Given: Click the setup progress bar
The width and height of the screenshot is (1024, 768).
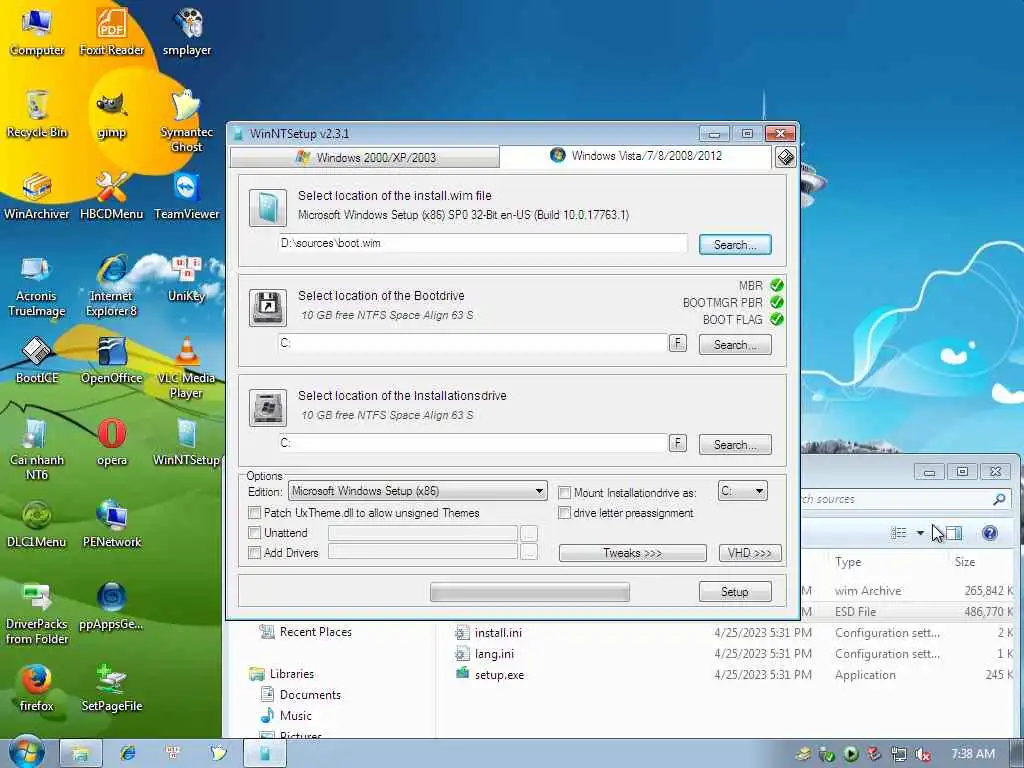Looking at the screenshot, I should coord(530,592).
